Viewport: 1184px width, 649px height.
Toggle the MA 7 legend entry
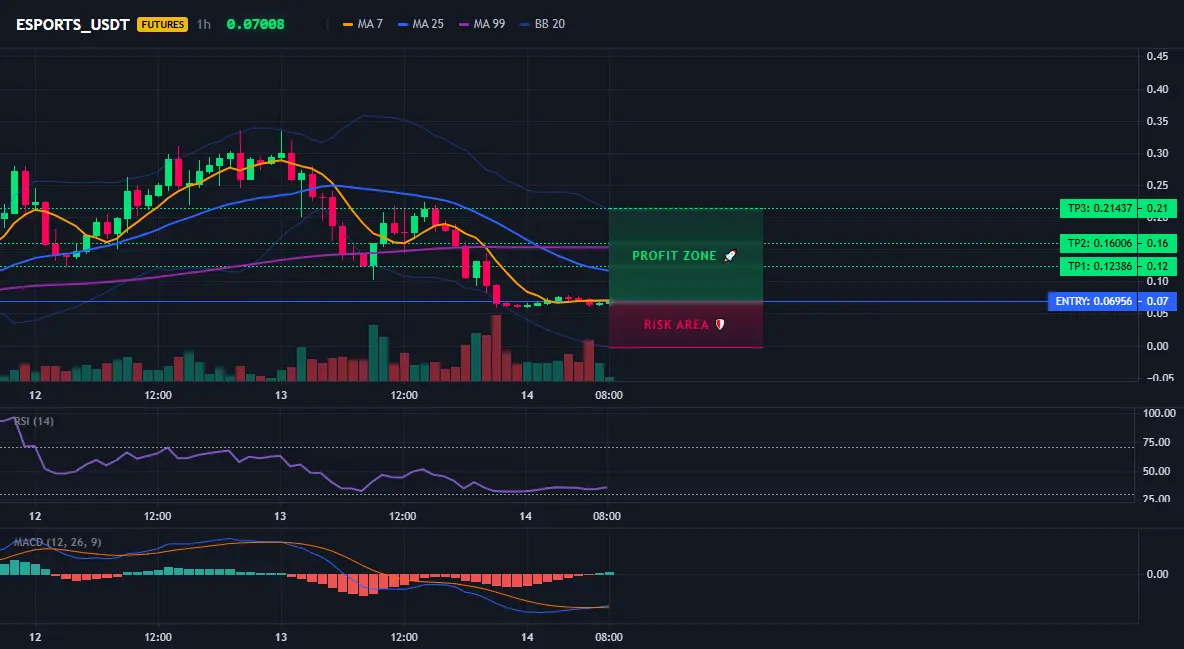coord(362,24)
